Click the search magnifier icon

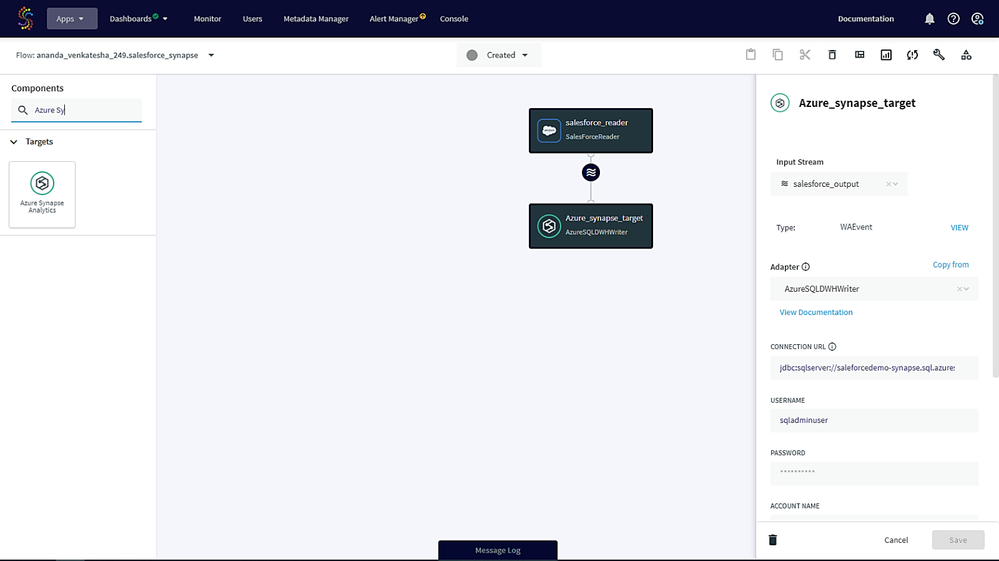(x=22, y=110)
